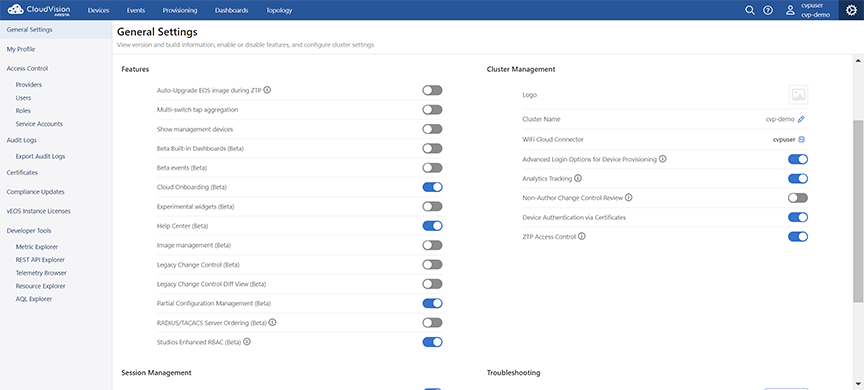This screenshot has width=864, height=390.
Task: Edit Cluster Name with pencil icon
Action: [801, 119]
